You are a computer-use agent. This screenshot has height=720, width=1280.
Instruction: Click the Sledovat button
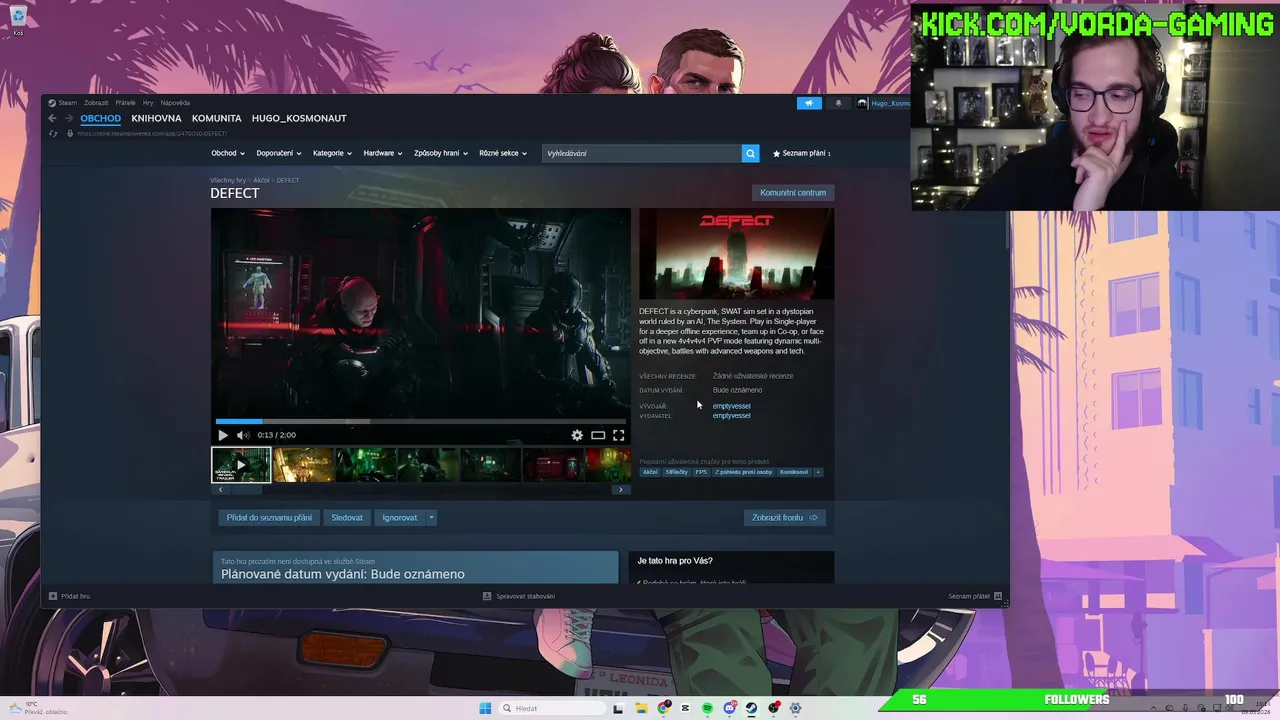point(347,517)
